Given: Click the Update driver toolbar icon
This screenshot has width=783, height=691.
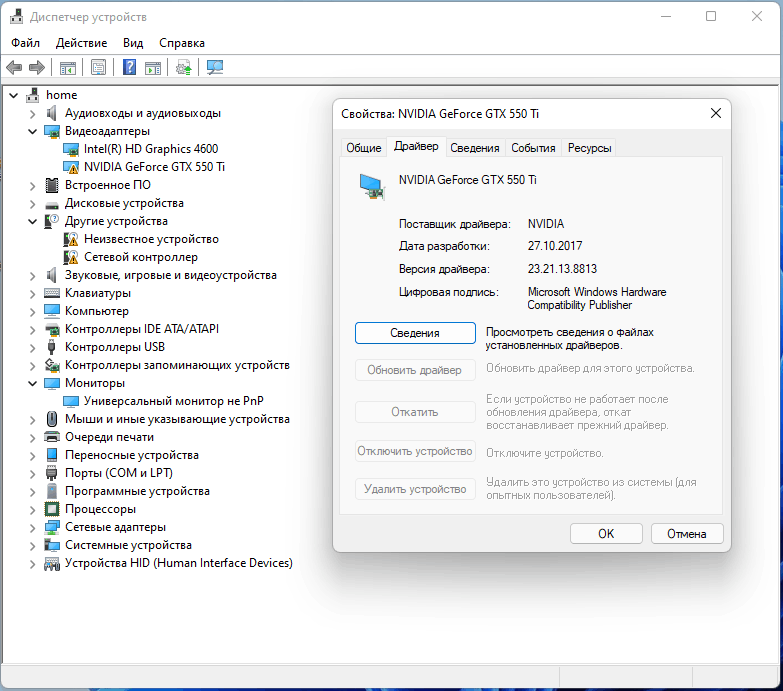Looking at the screenshot, I should (183, 67).
